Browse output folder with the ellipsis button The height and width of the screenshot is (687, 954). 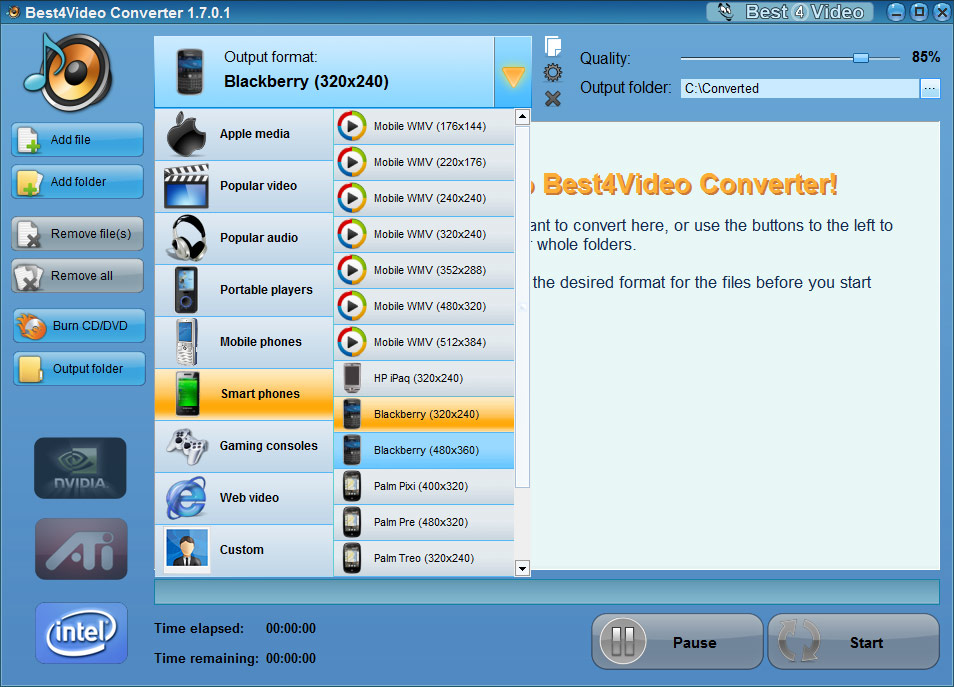(930, 88)
